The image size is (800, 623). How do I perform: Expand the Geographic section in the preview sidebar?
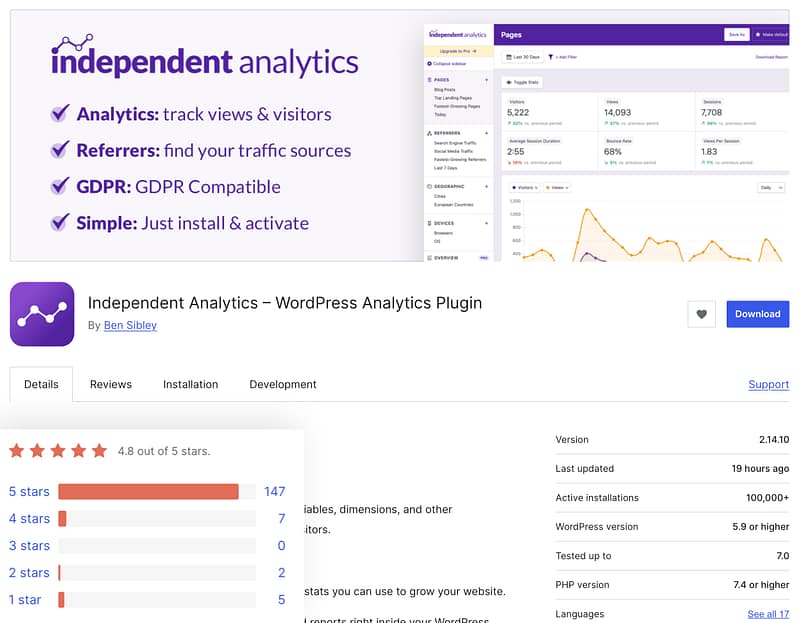(486, 187)
